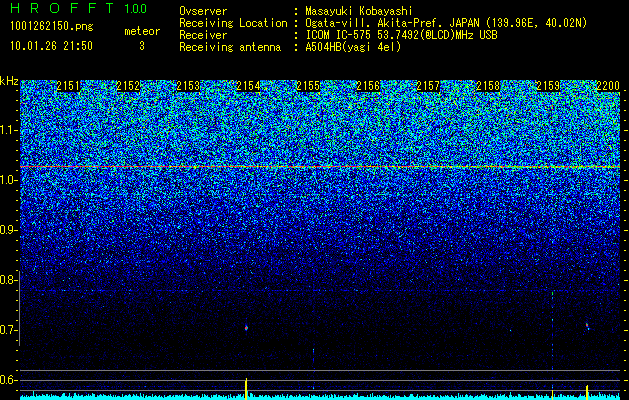Click the 2152 time marker
The image size is (629, 400).
128,86
